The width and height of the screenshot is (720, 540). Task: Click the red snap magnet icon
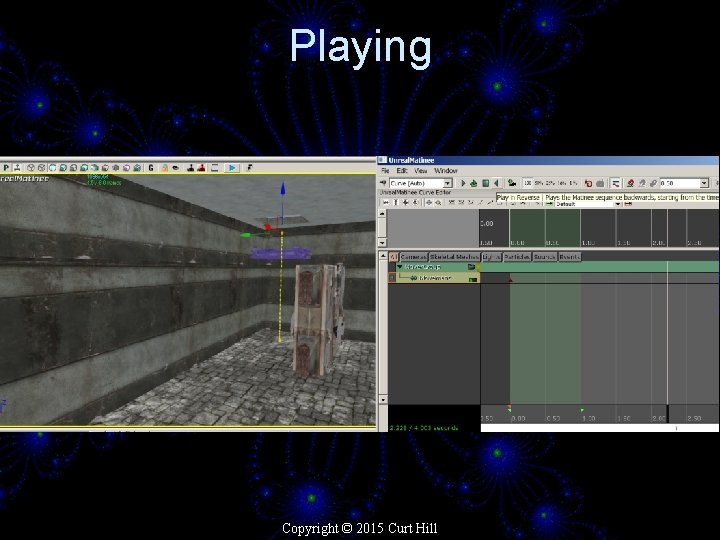[x=630, y=183]
